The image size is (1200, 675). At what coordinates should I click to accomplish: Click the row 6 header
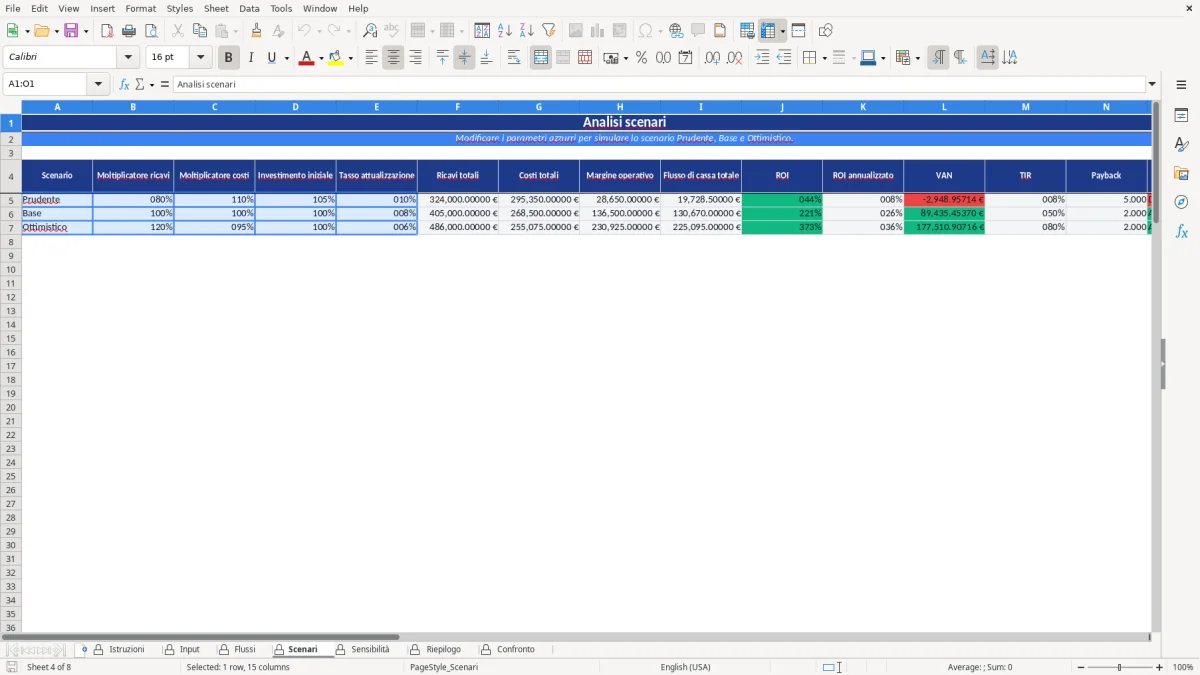coord(11,213)
